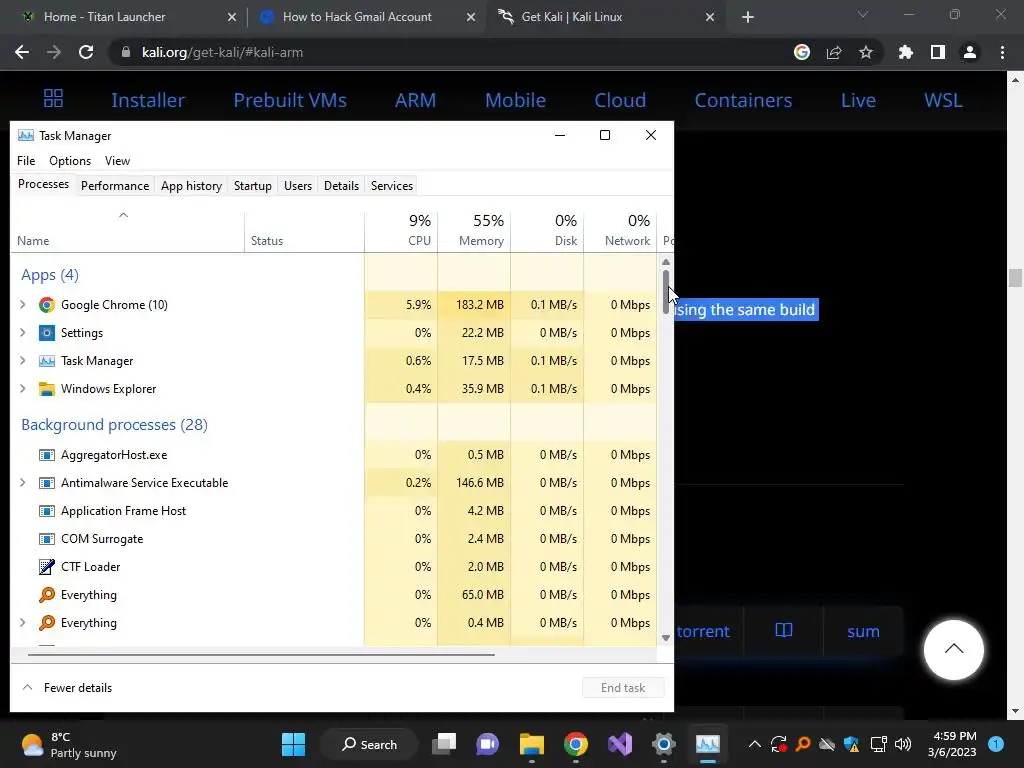Open Task View on the taskbar
This screenshot has height=768, width=1024.
coord(444,744)
